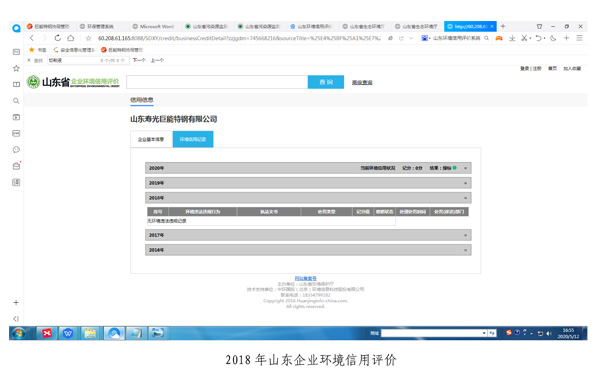Expand the 2019年 record row
600x381 pixels.
pyautogui.click(x=308, y=183)
